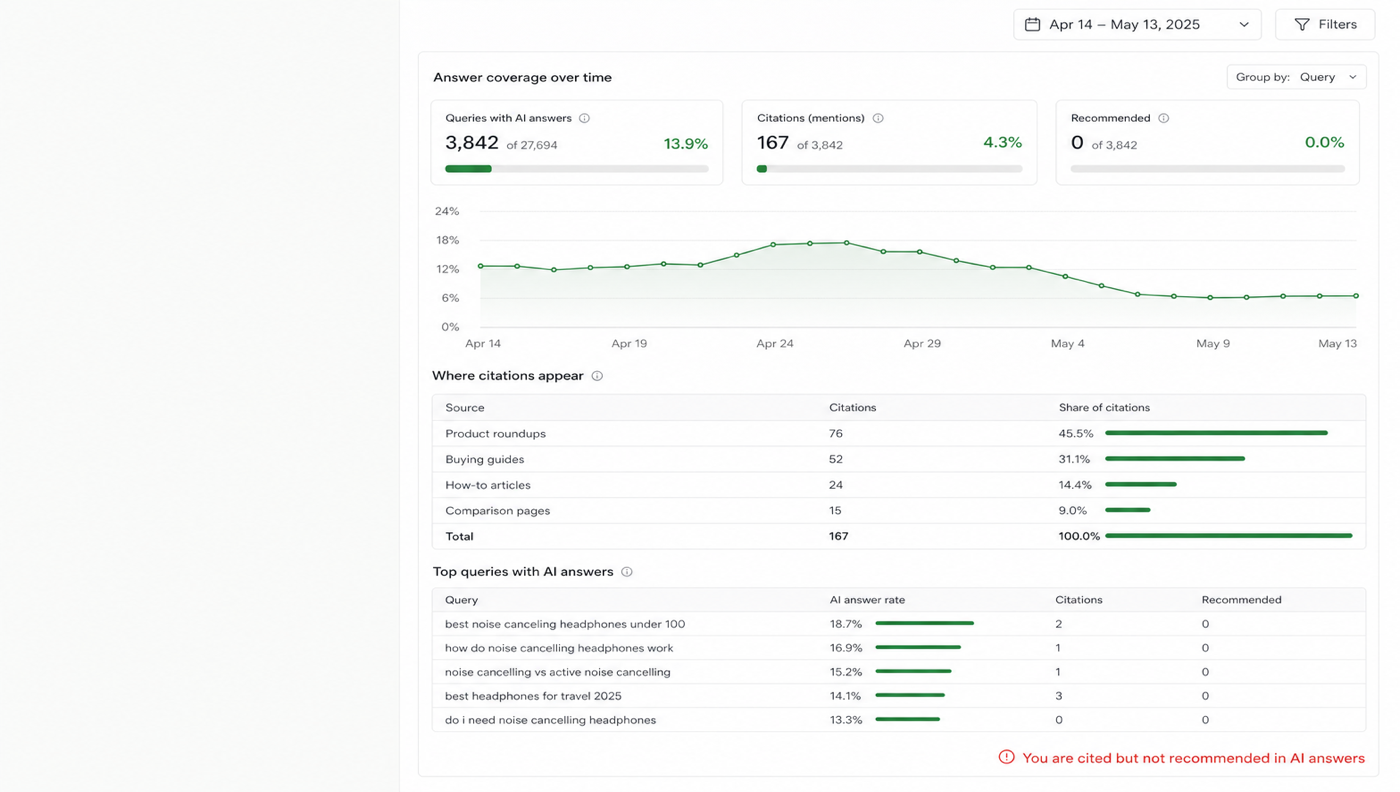Image resolution: width=1400 pixels, height=792 pixels.
Task: Click the calendar icon in date picker
Action: tap(1033, 24)
